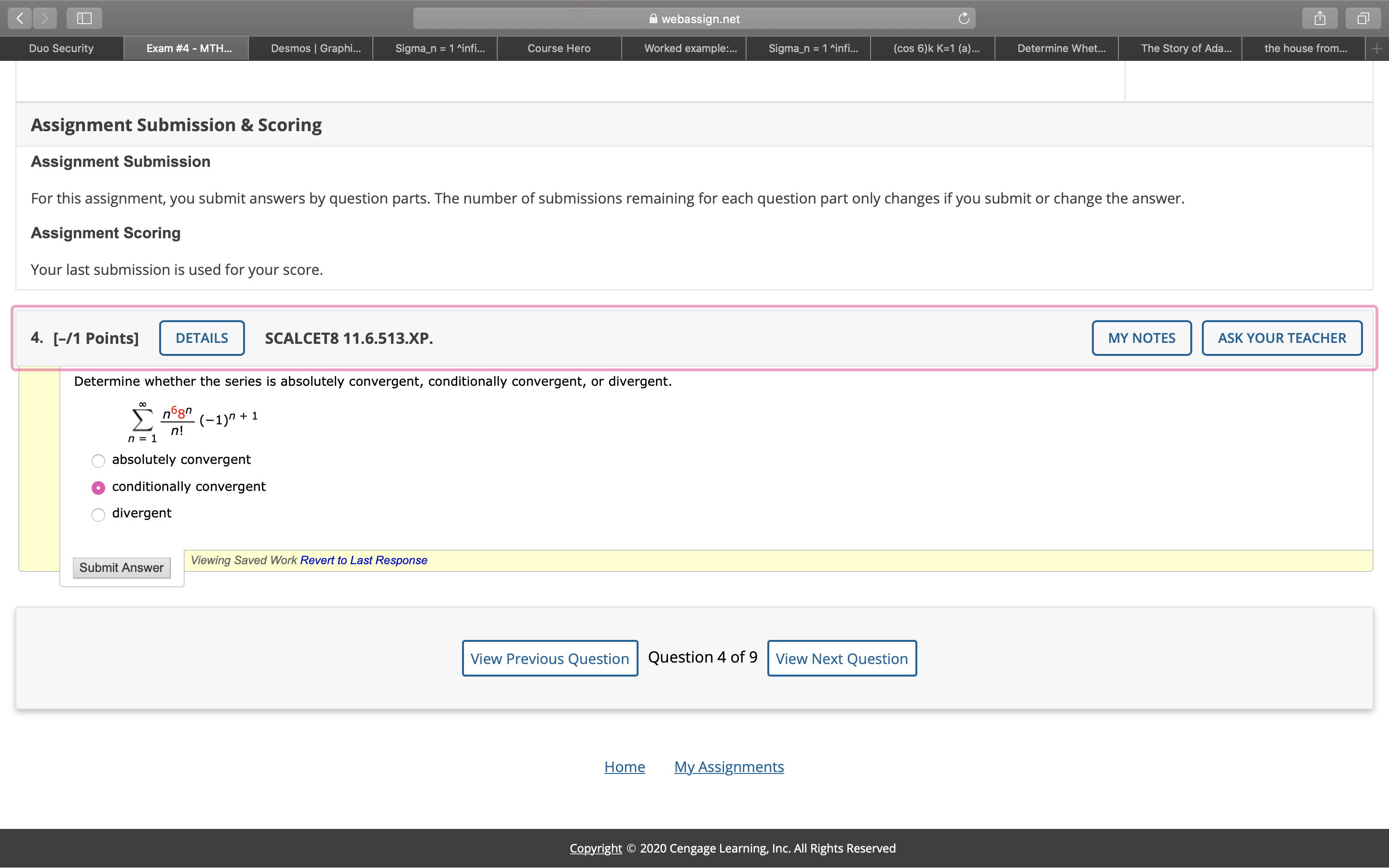Open My Assignments link
Viewport: 1389px width, 868px height.
[x=728, y=767]
